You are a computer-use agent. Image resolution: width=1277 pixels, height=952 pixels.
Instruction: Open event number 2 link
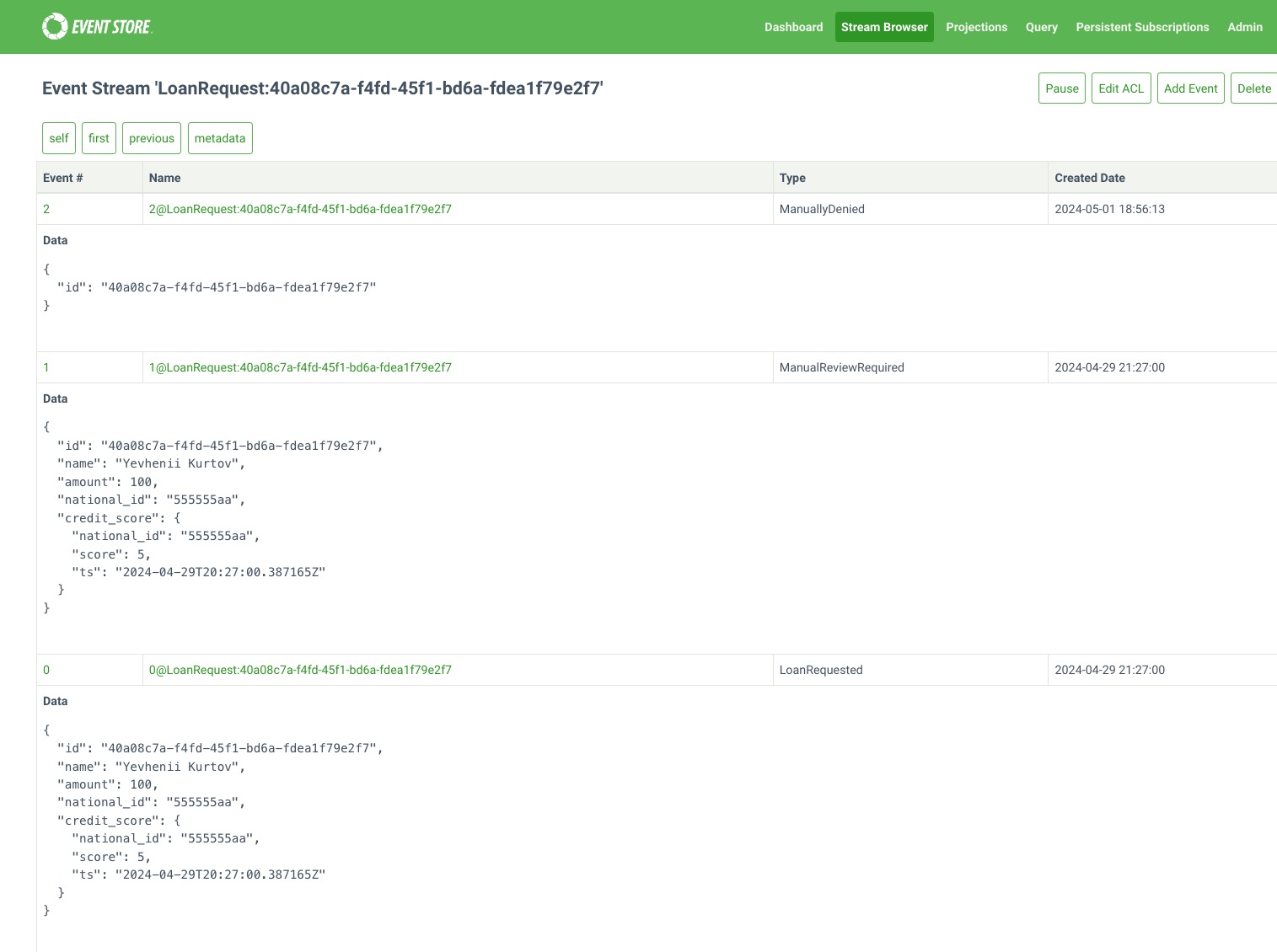46,209
